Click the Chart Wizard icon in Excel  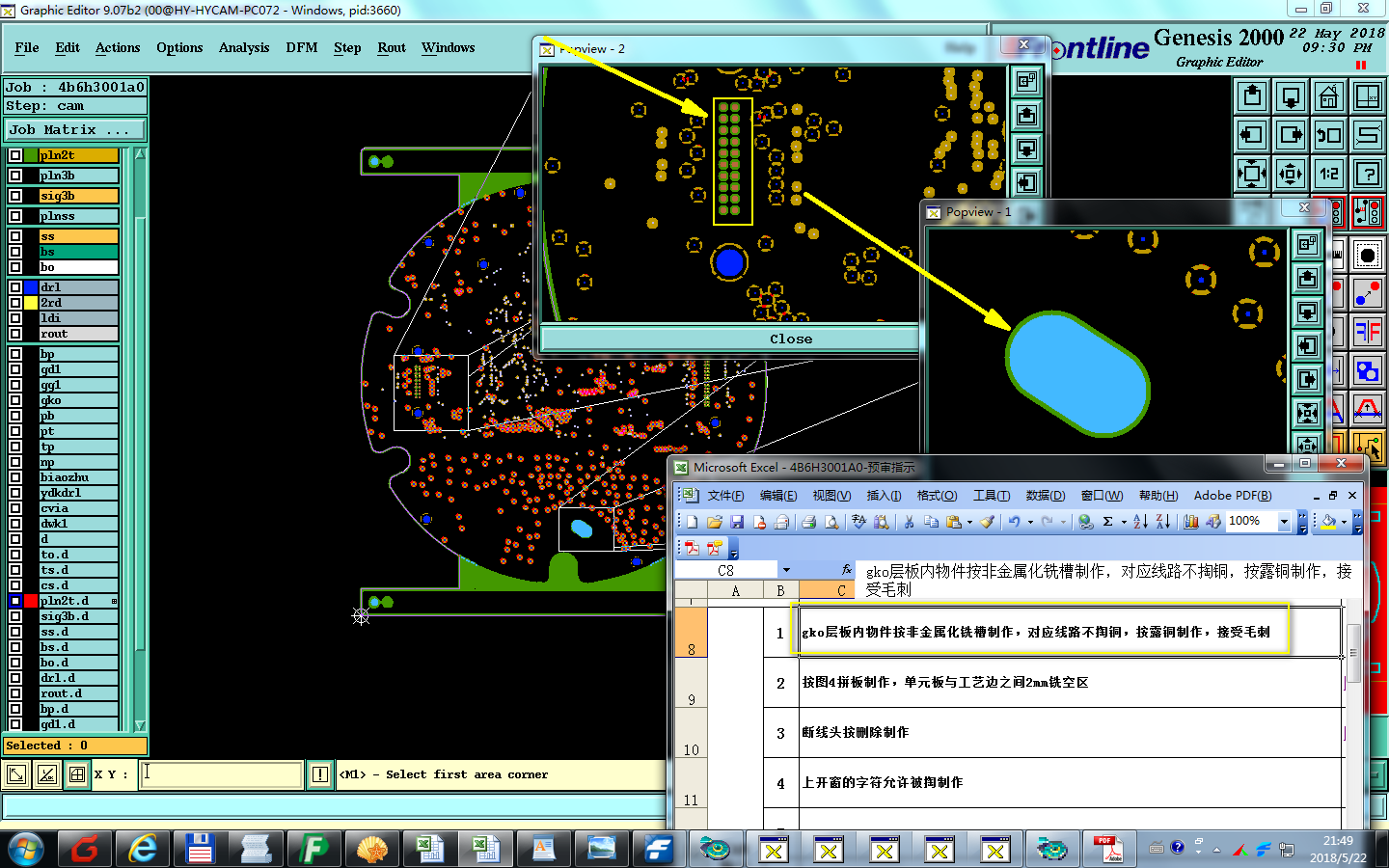point(1191,522)
